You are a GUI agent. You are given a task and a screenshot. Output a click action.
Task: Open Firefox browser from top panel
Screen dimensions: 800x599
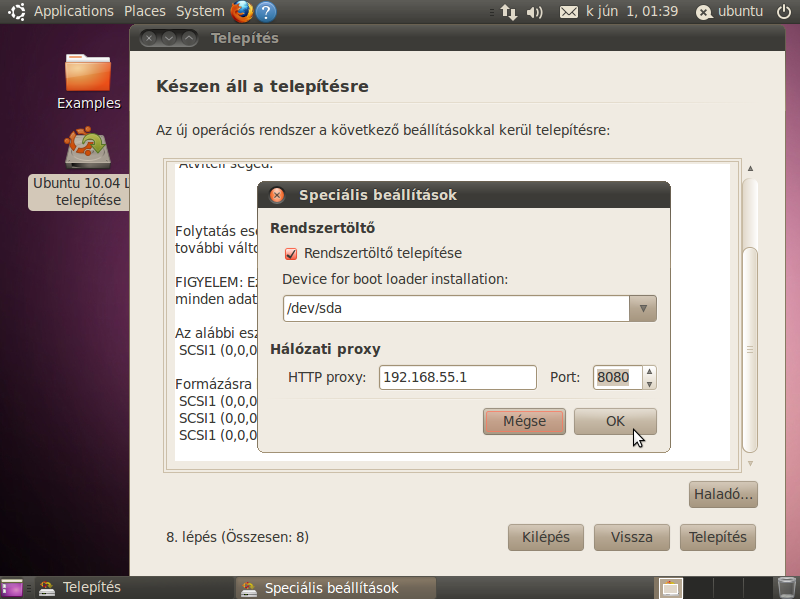click(241, 12)
